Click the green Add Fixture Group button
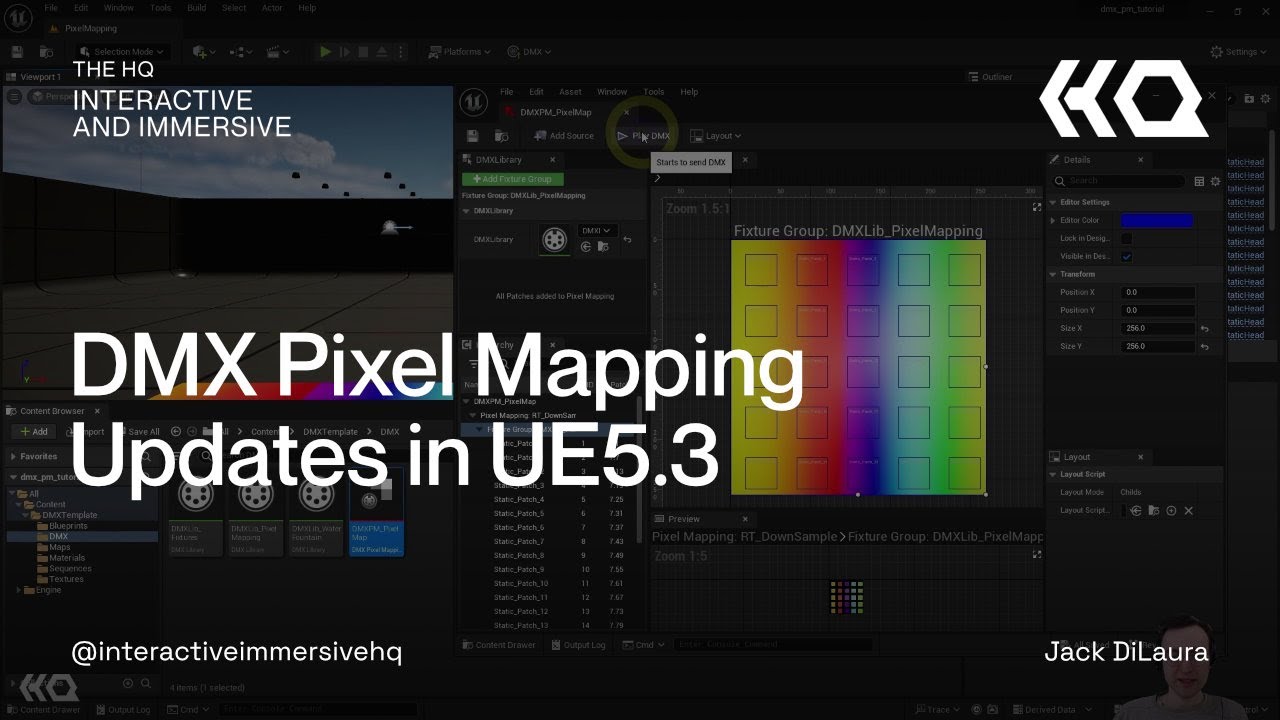This screenshot has height=720, width=1280. (x=512, y=179)
